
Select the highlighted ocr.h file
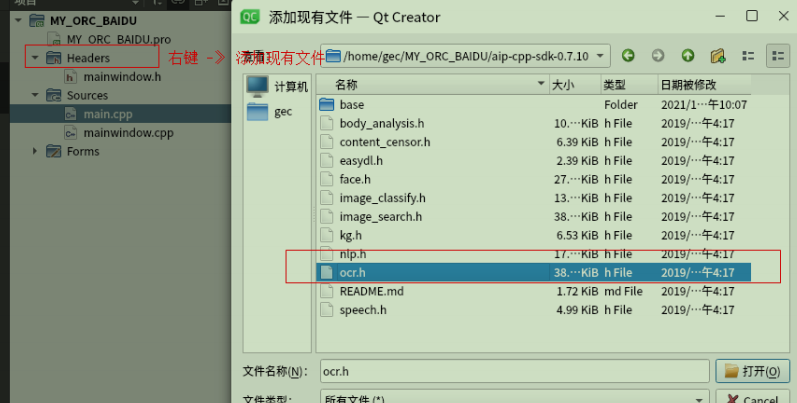point(533,272)
